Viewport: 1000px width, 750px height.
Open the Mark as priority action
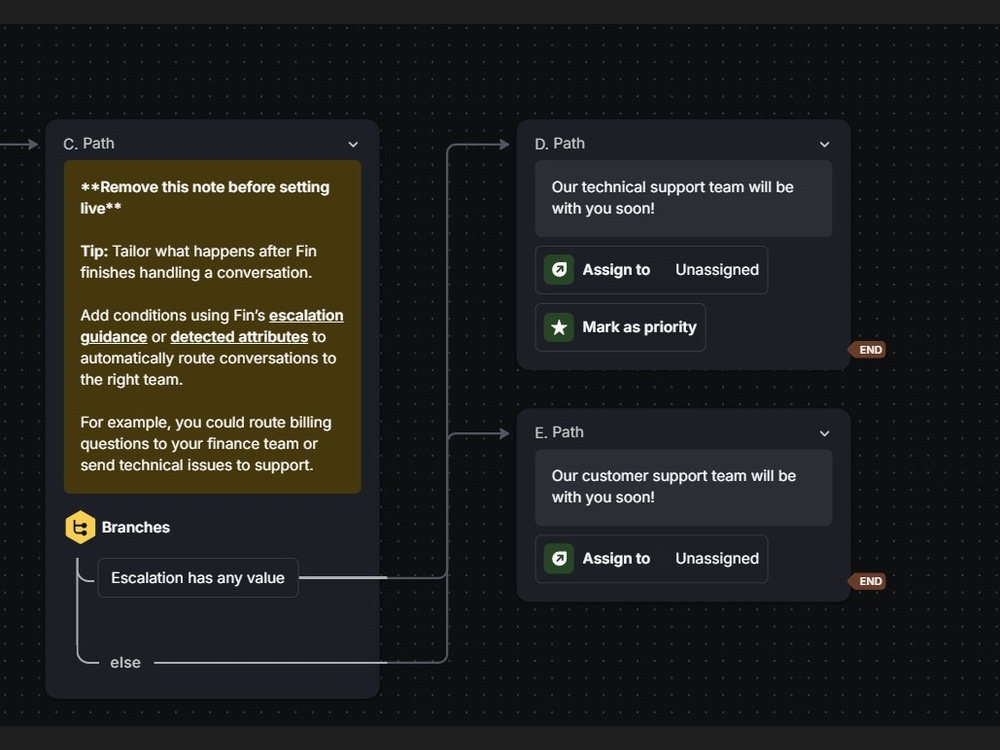[620, 327]
